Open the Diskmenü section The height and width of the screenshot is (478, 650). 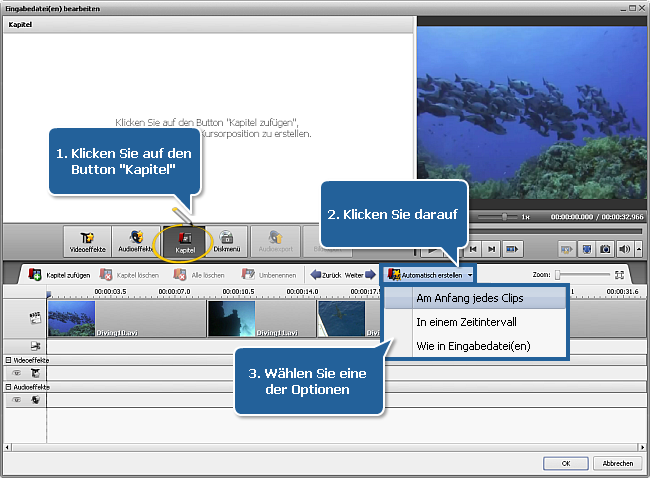[x=226, y=240]
